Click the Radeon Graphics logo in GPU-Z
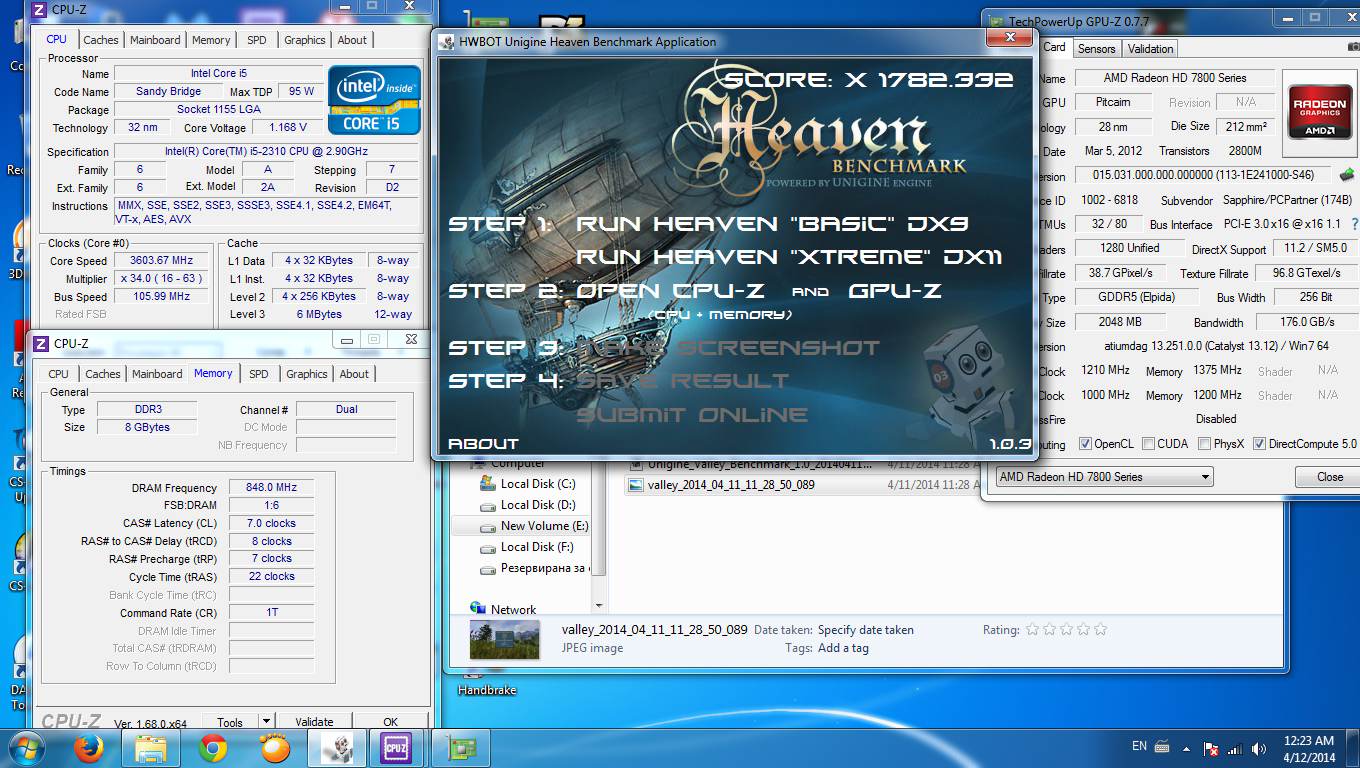1360x768 pixels. tap(1320, 110)
